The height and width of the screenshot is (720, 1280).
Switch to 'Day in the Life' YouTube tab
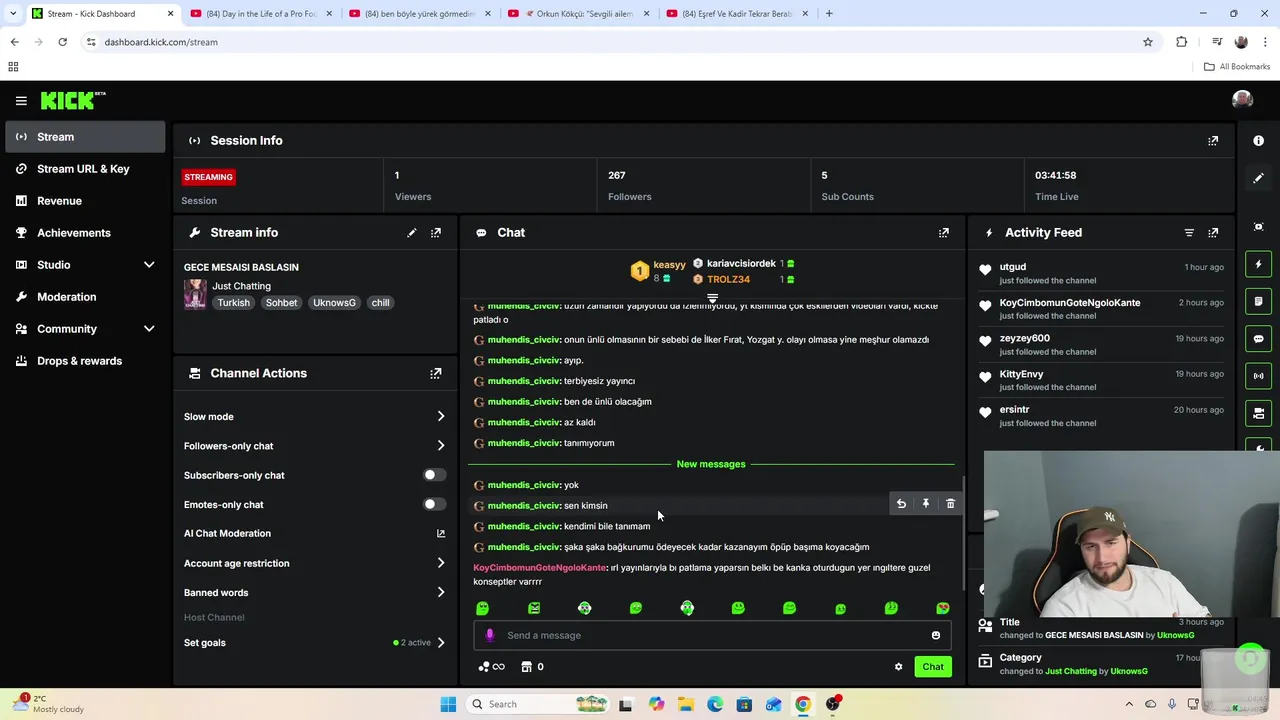(260, 14)
